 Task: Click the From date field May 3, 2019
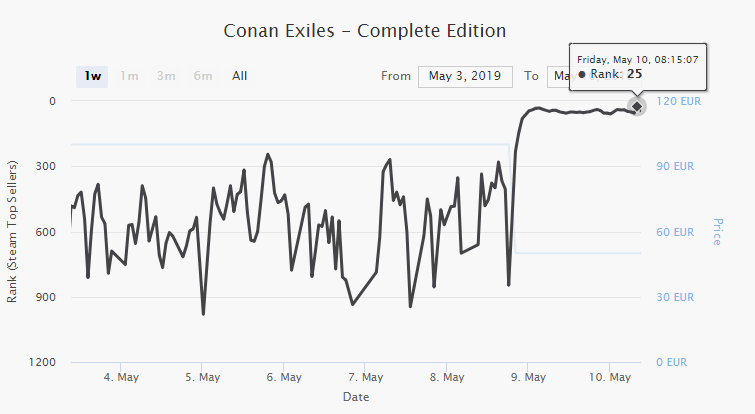click(x=465, y=76)
